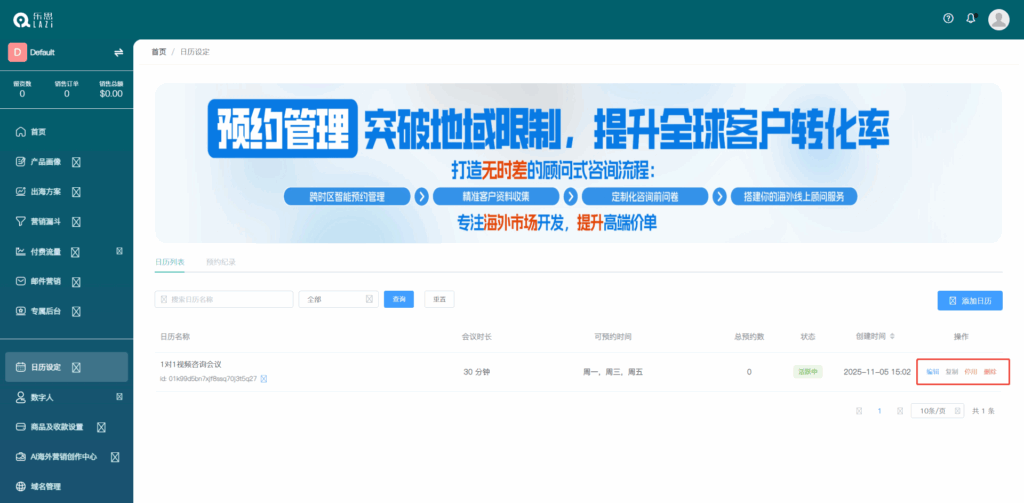Image resolution: width=1024 pixels, height=503 pixels.
Task: Click the 首页 home icon in sidebar
Action: pos(20,132)
